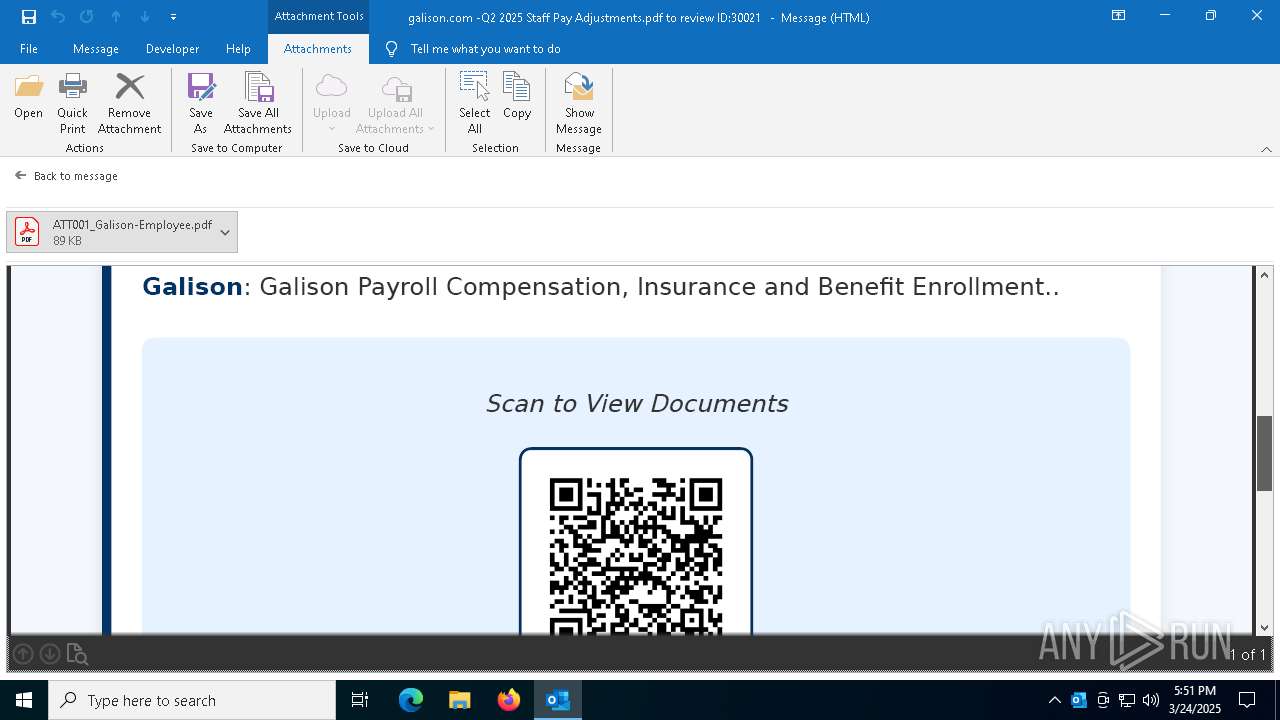
Task: Click the network tray icon
Action: pyautogui.click(x=1127, y=700)
